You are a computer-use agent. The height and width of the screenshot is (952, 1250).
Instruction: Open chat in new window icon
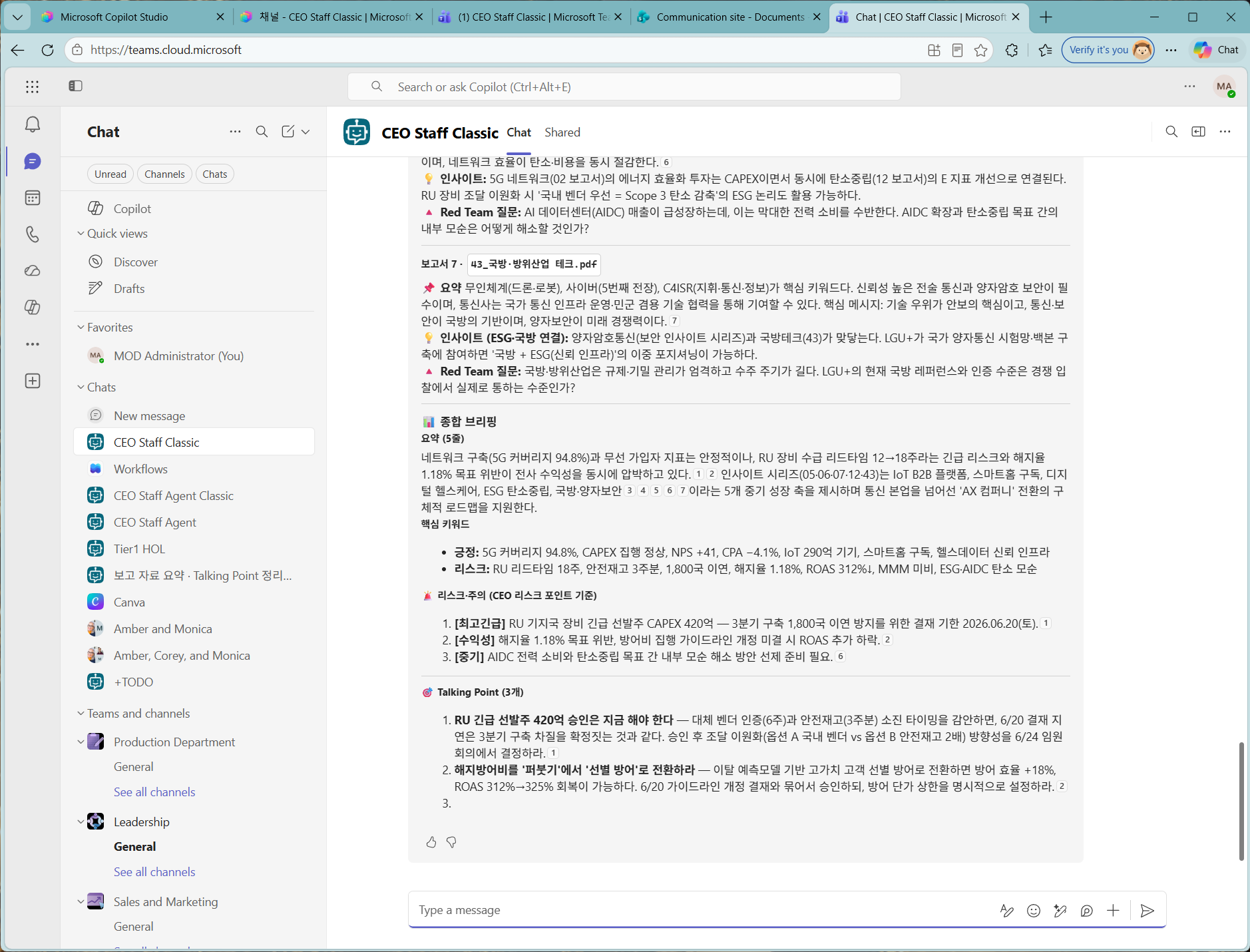tap(1198, 132)
